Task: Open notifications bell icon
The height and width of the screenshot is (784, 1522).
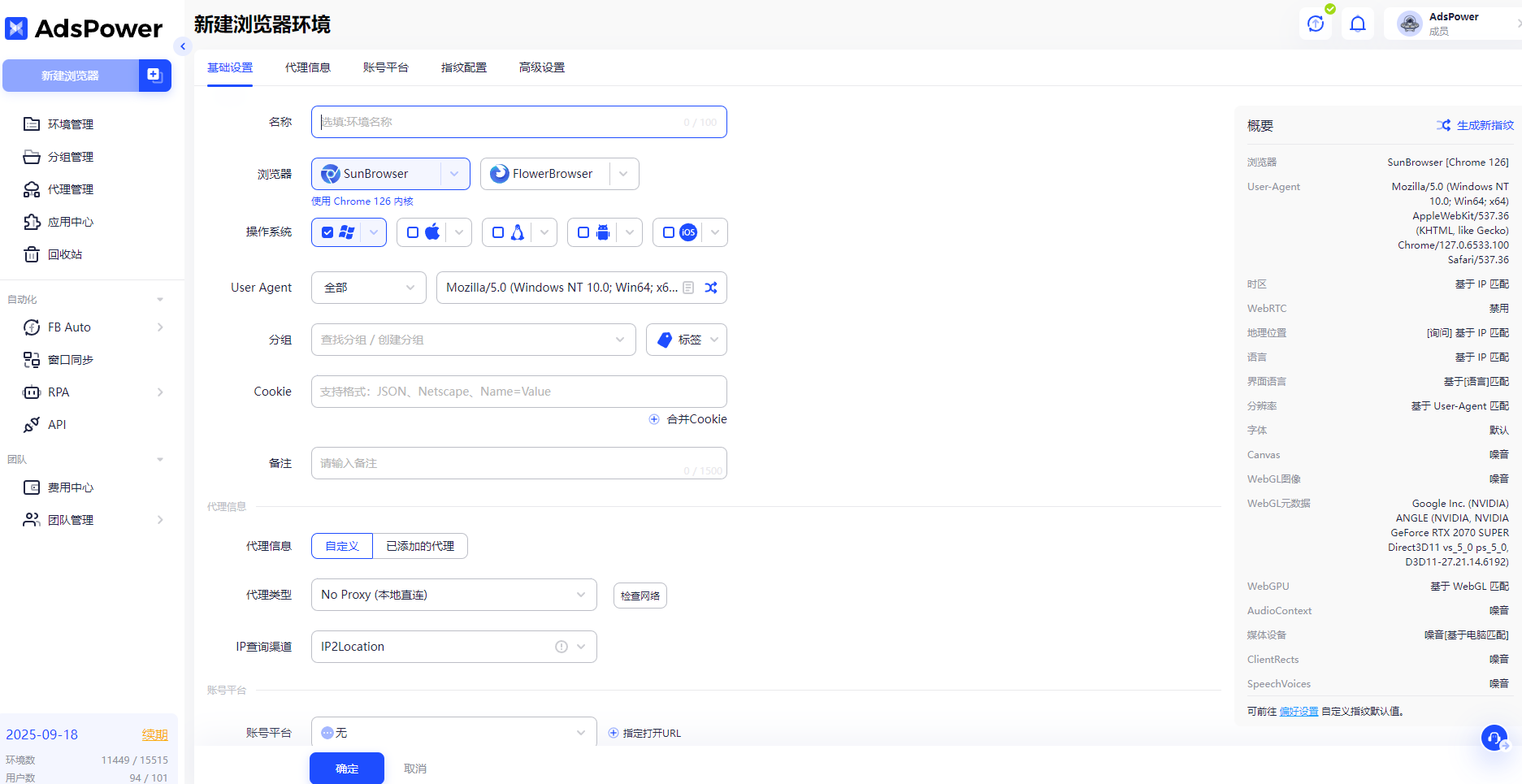Action: 1358,24
